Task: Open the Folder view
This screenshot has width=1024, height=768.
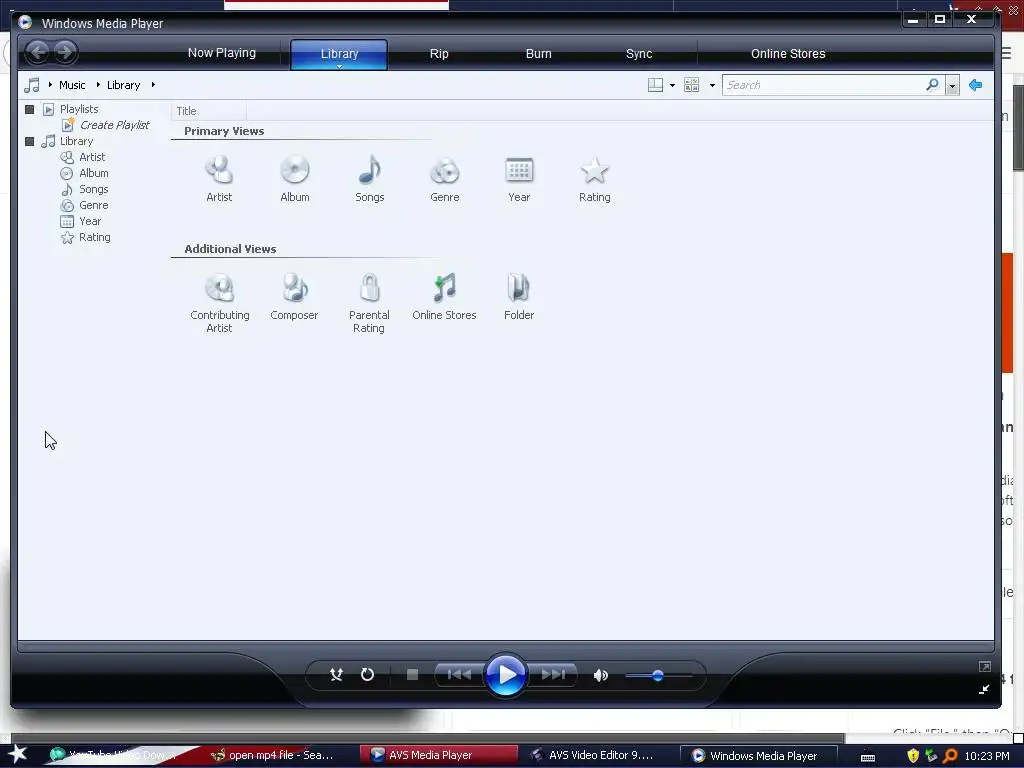Action: [x=519, y=297]
